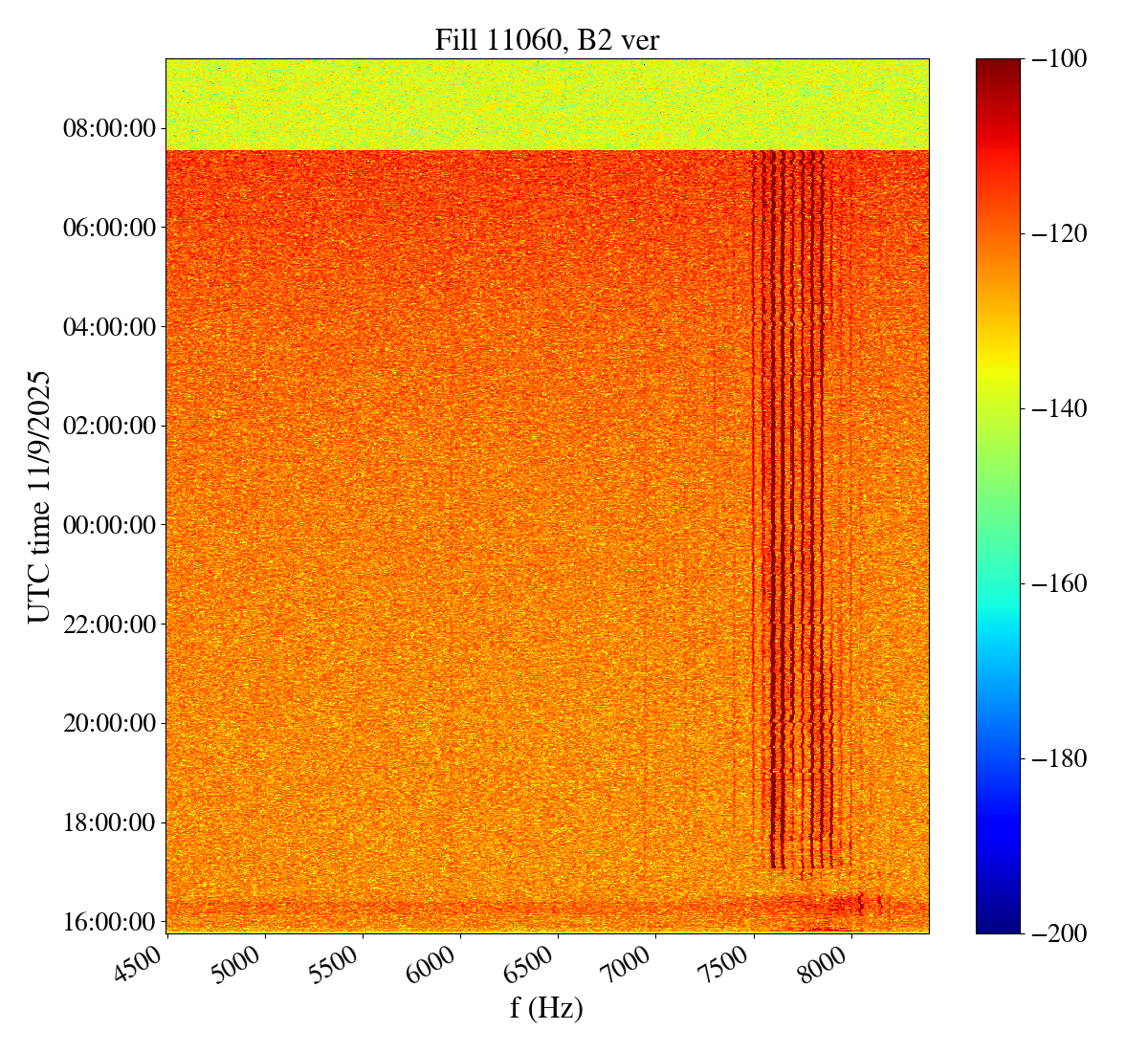Select the 6000 frequency tick label
This screenshot has height=1052, width=1148.
438,961
